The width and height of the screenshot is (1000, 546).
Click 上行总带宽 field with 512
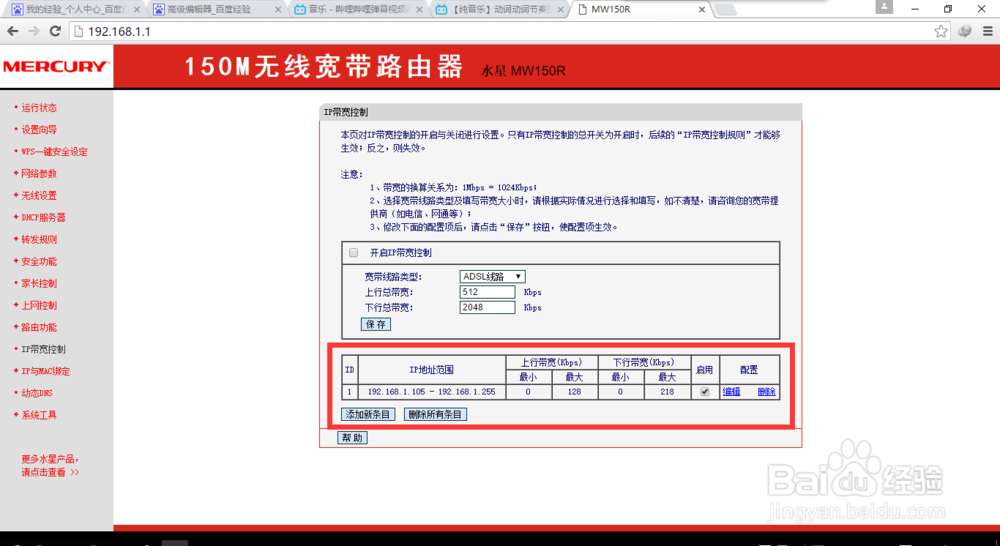pos(487,292)
